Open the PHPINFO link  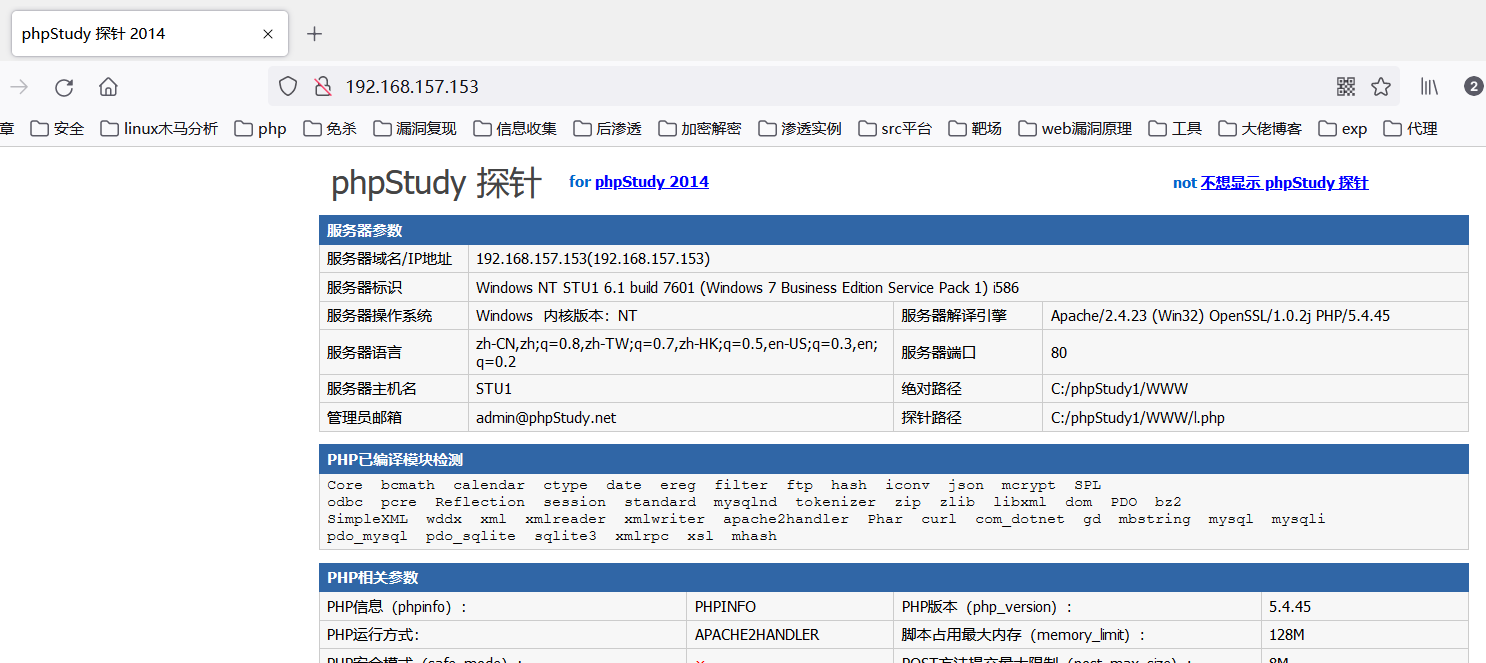(x=725, y=607)
